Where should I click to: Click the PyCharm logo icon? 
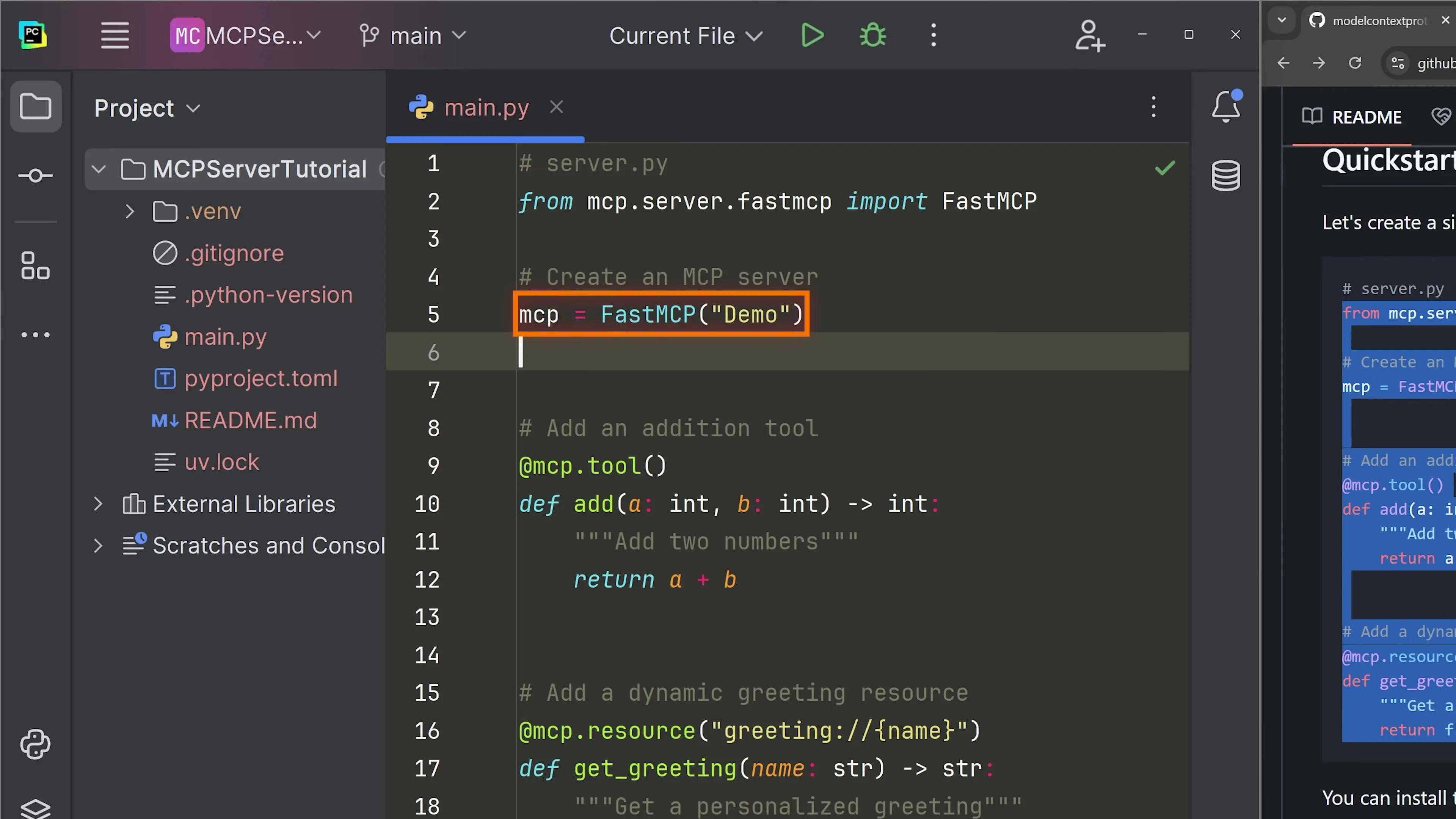tap(33, 35)
